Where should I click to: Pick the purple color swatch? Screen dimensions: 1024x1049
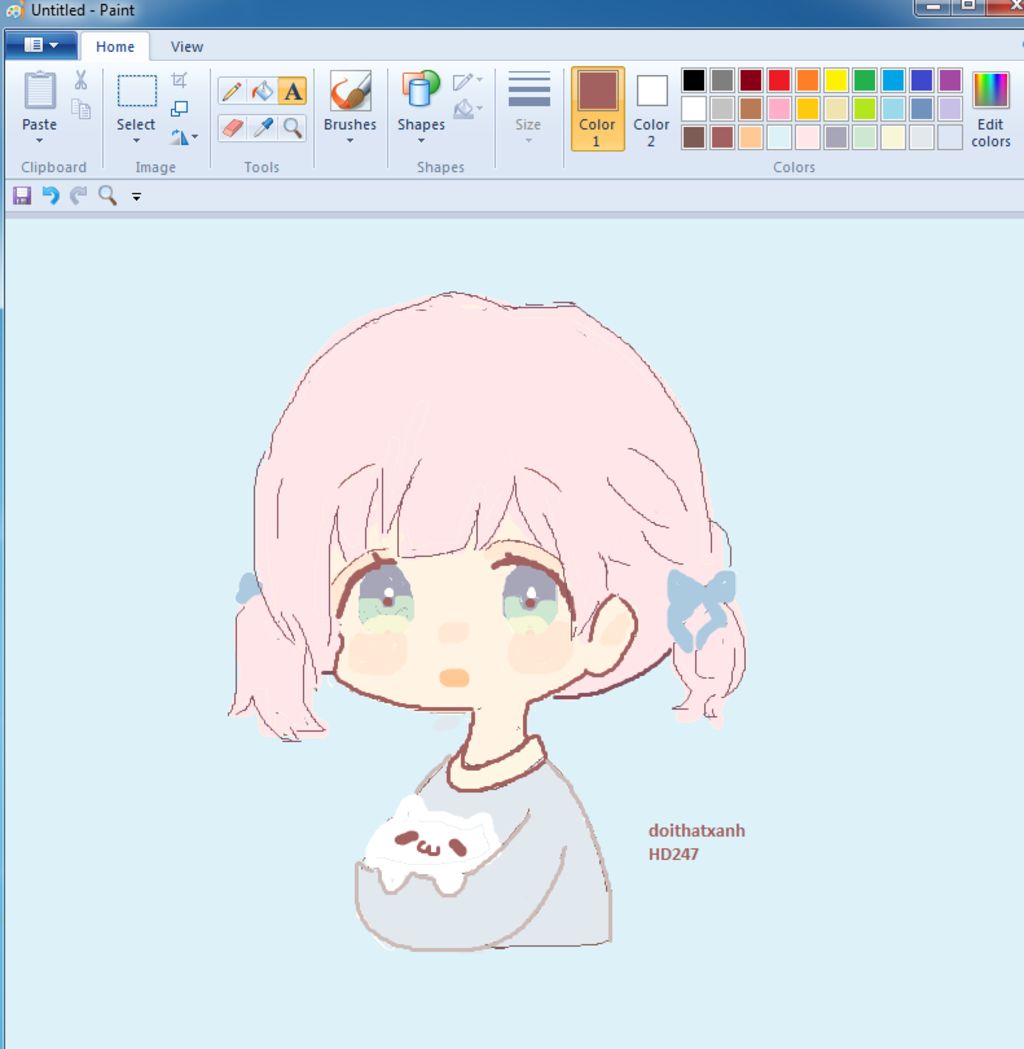click(x=950, y=80)
